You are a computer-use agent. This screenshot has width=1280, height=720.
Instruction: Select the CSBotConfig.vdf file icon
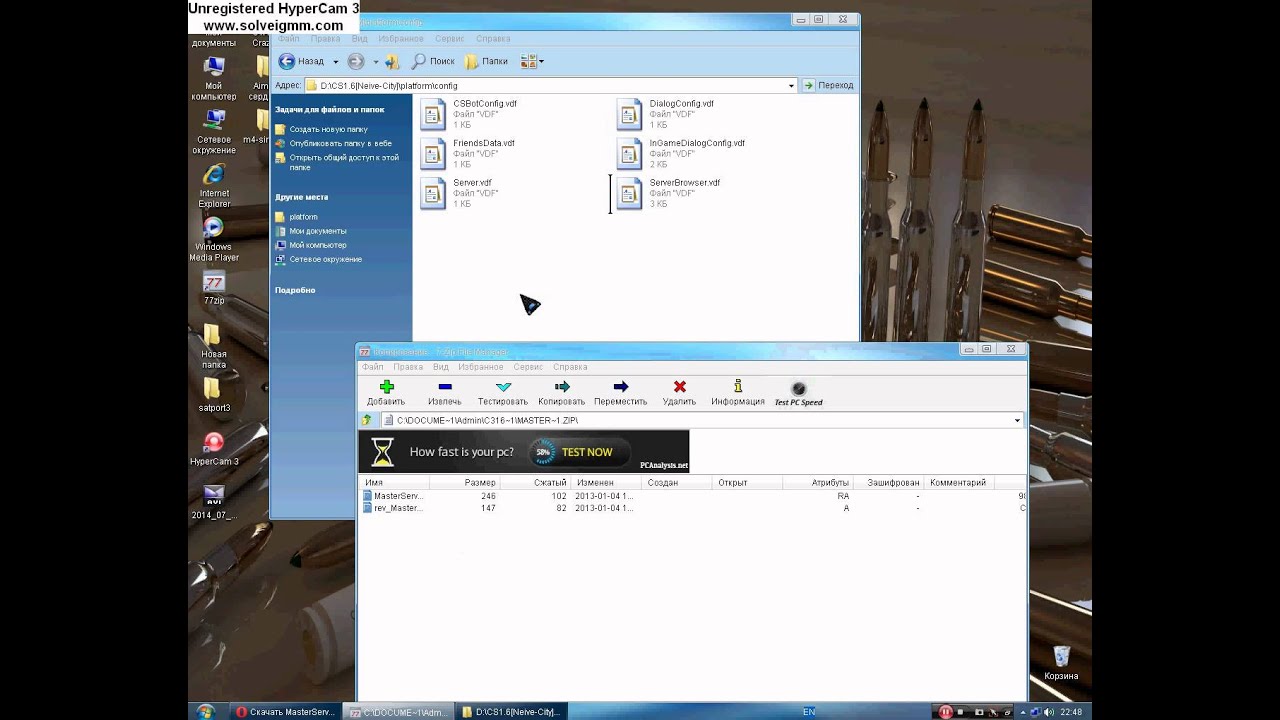(433, 114)
